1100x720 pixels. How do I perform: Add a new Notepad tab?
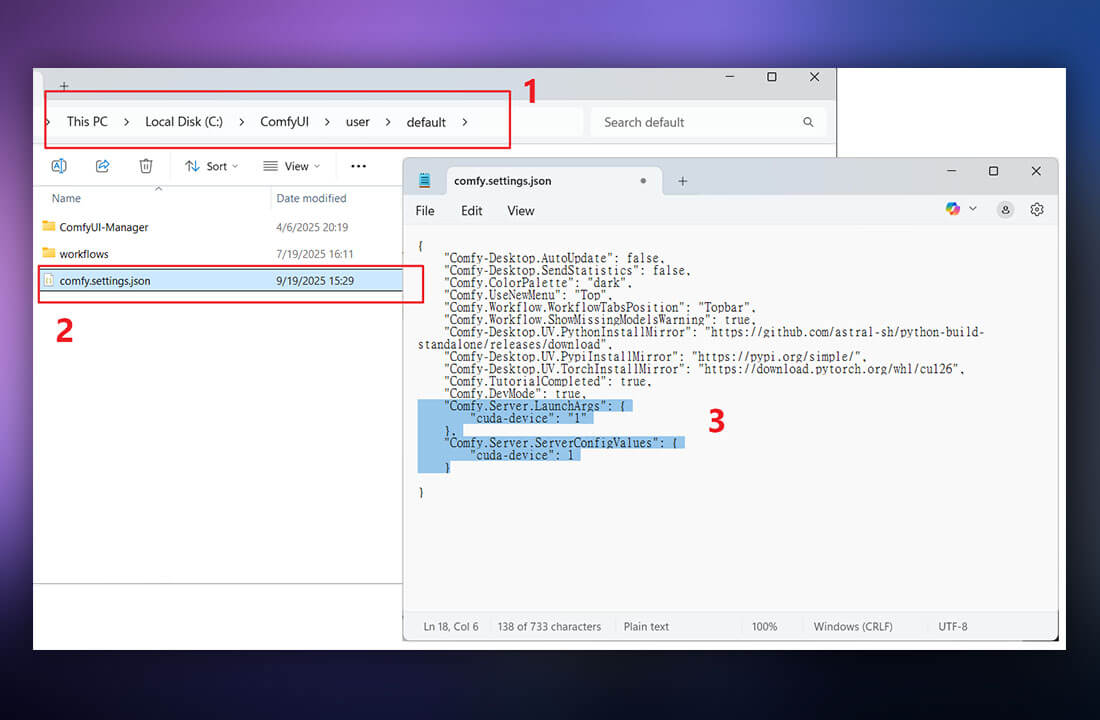pyautogui.click(x=683, y=181)
